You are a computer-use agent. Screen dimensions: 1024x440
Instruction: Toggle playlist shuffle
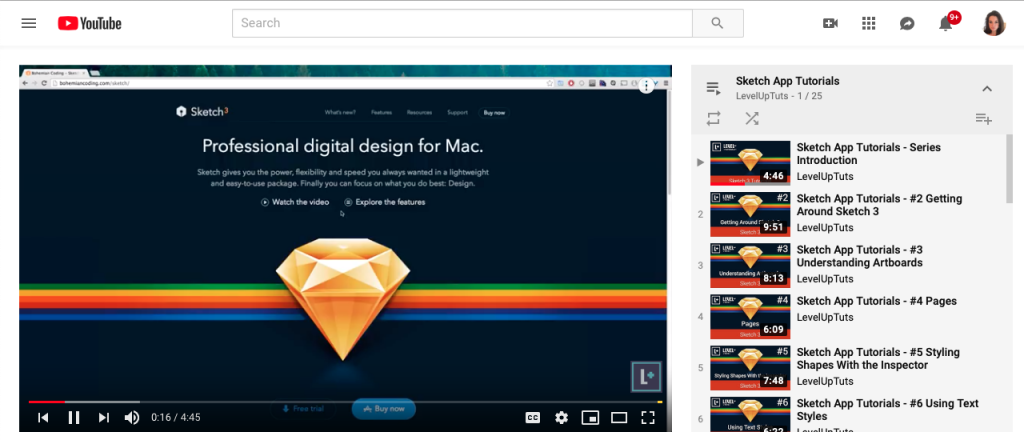pyautogui.click(x=752, y=118)
